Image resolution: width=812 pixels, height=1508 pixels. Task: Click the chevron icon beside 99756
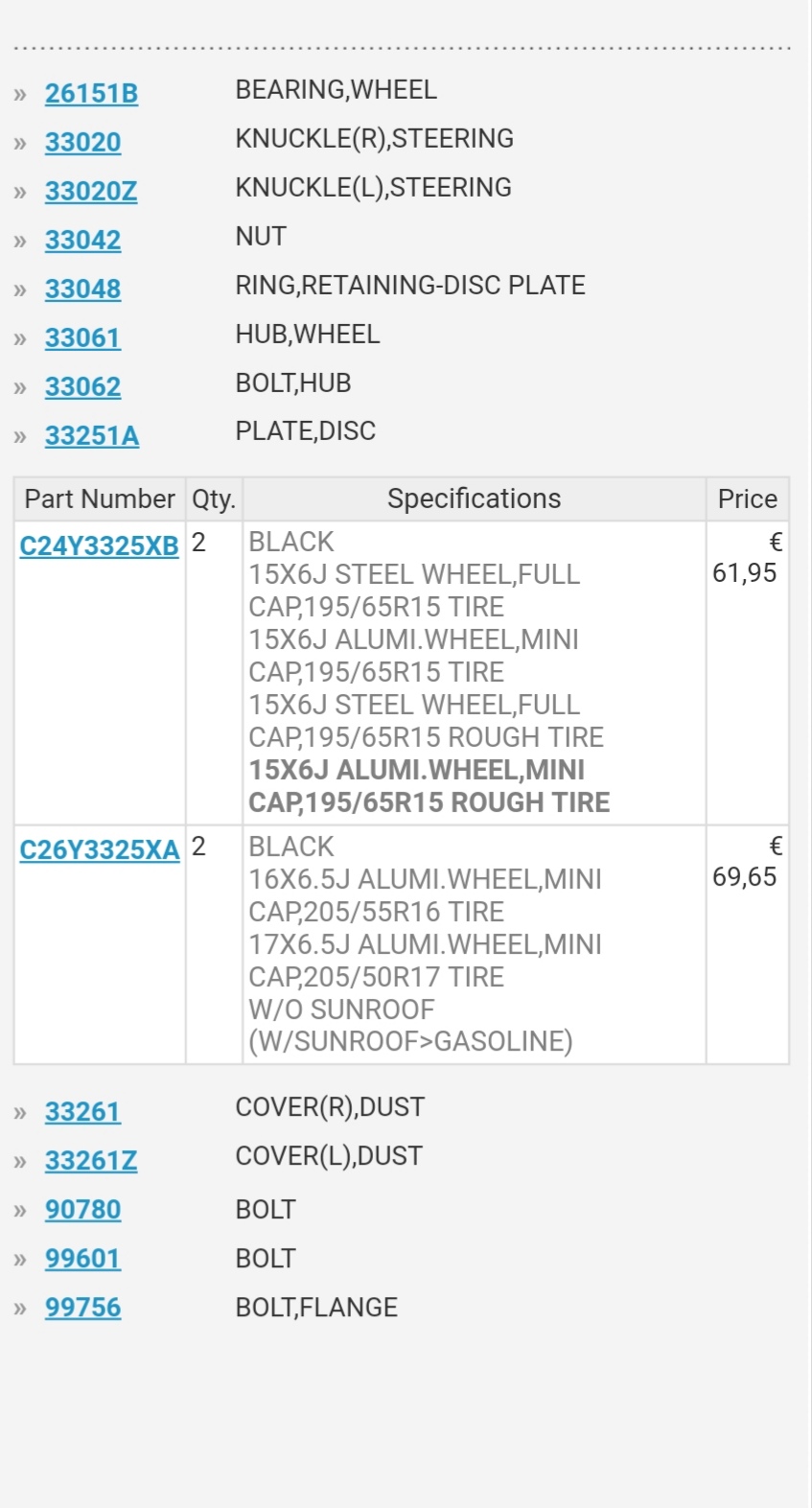click(x=20, y=1308)
